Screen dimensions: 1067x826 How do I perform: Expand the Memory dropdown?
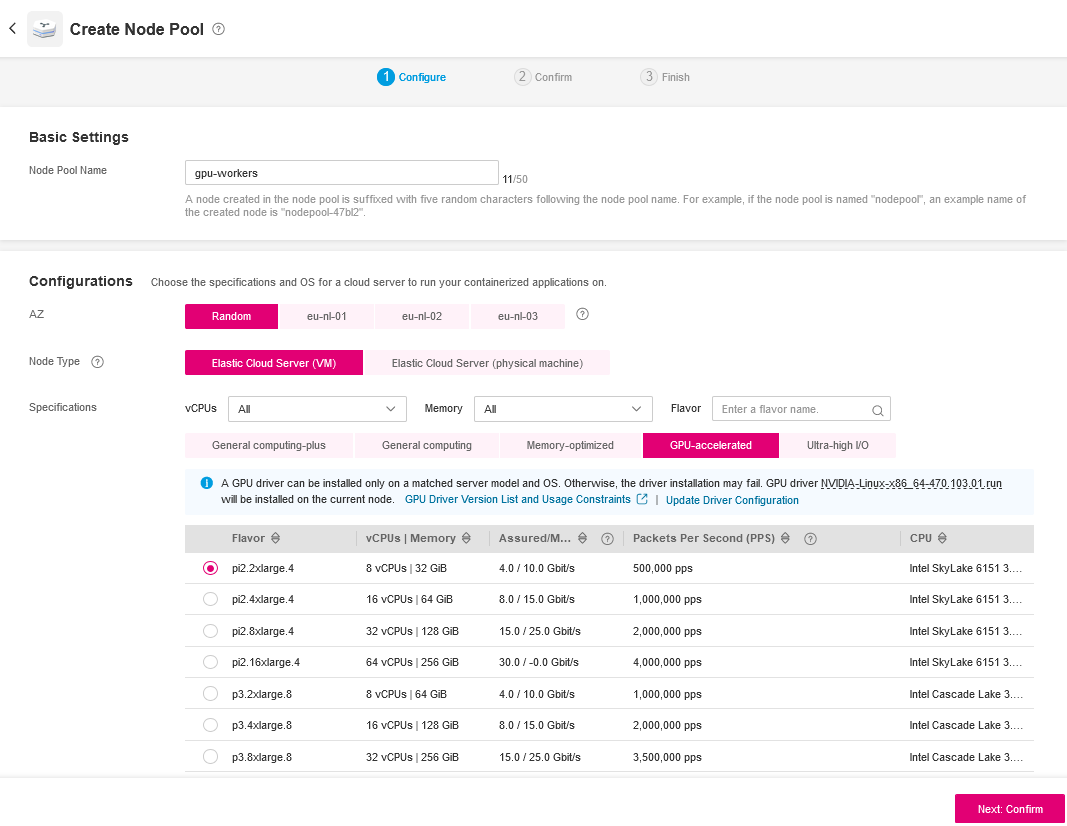click(562, 409)
